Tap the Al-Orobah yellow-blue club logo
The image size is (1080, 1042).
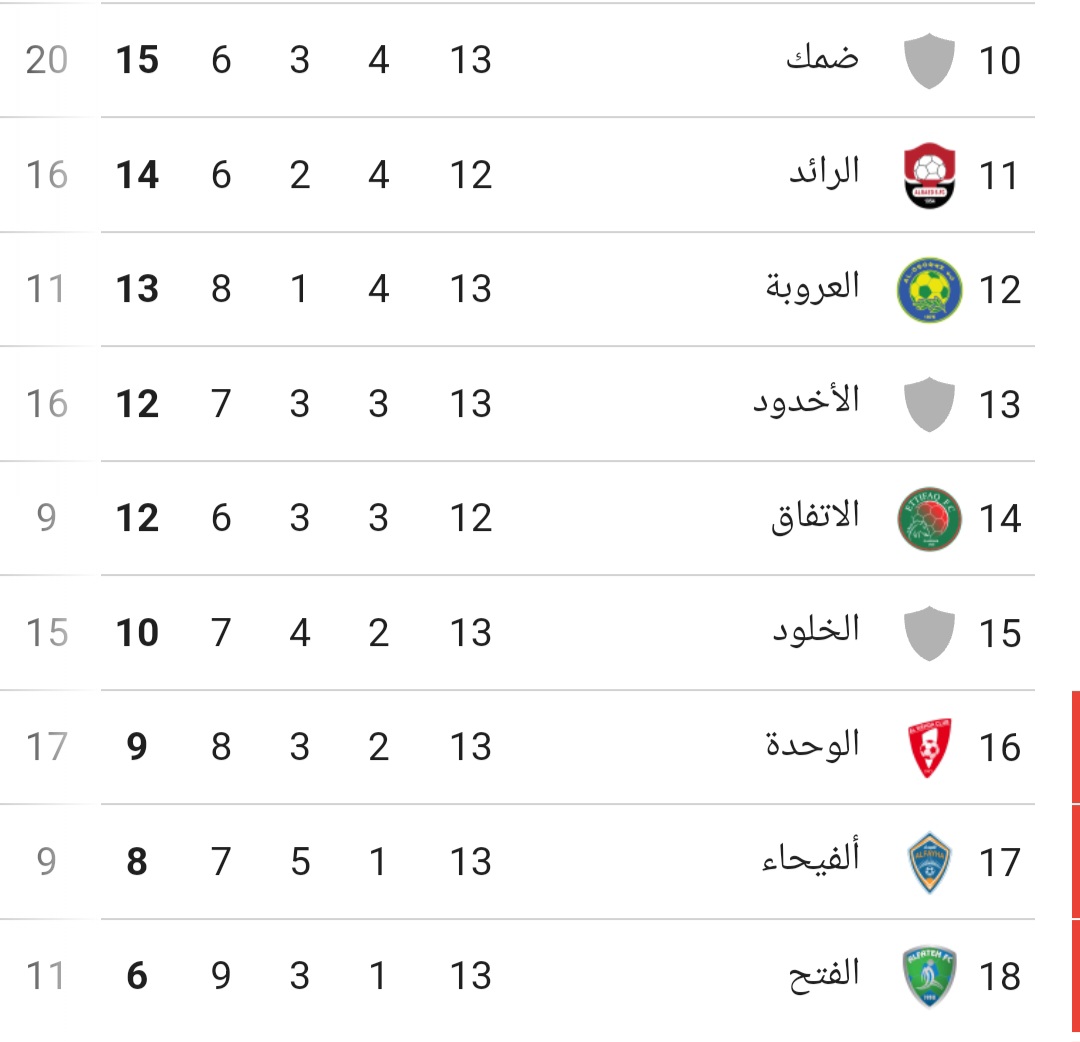point(929,289)
